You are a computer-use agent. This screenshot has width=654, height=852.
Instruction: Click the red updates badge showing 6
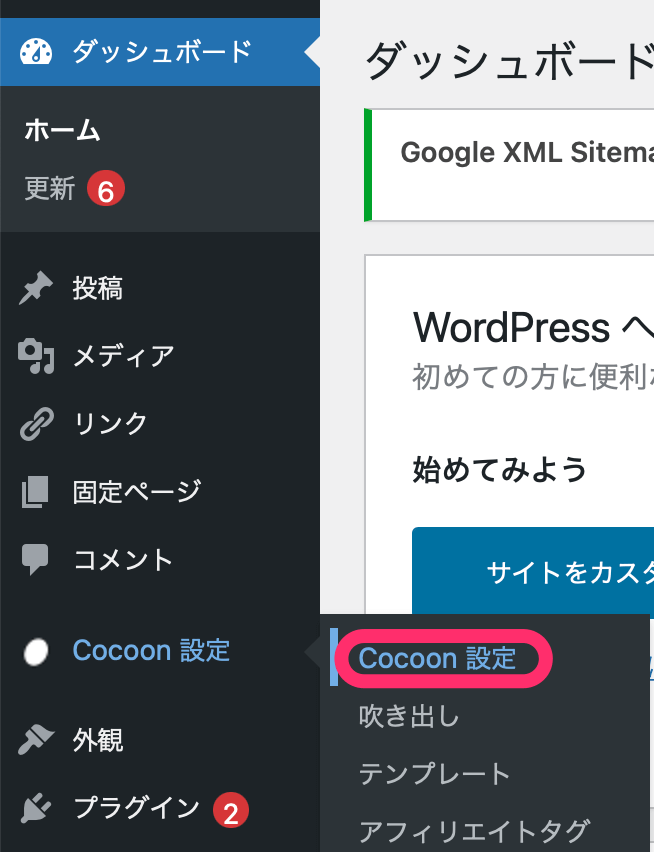tap(105, 190)
